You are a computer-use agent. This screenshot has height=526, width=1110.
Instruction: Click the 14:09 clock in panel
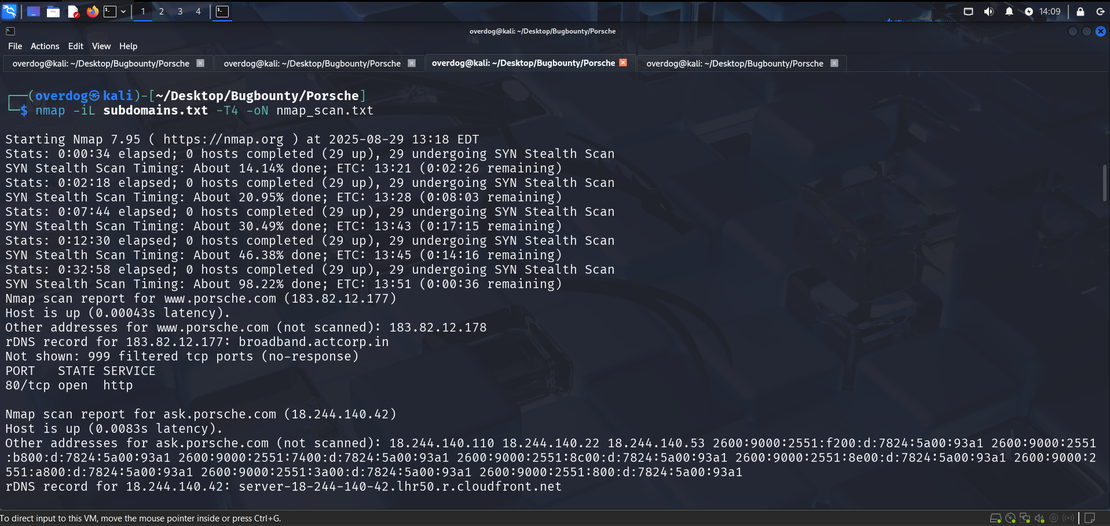coord(1049,11)
